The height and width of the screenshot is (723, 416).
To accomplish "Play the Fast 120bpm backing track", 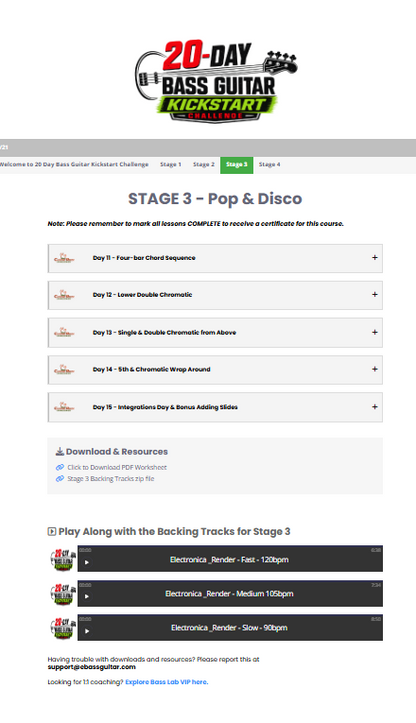I will [x=87, y=562].
